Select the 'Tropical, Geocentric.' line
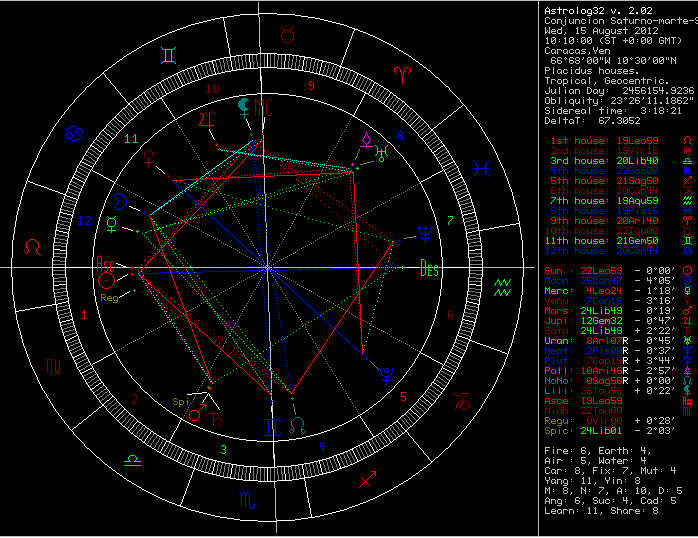 (x=606, y=81)
